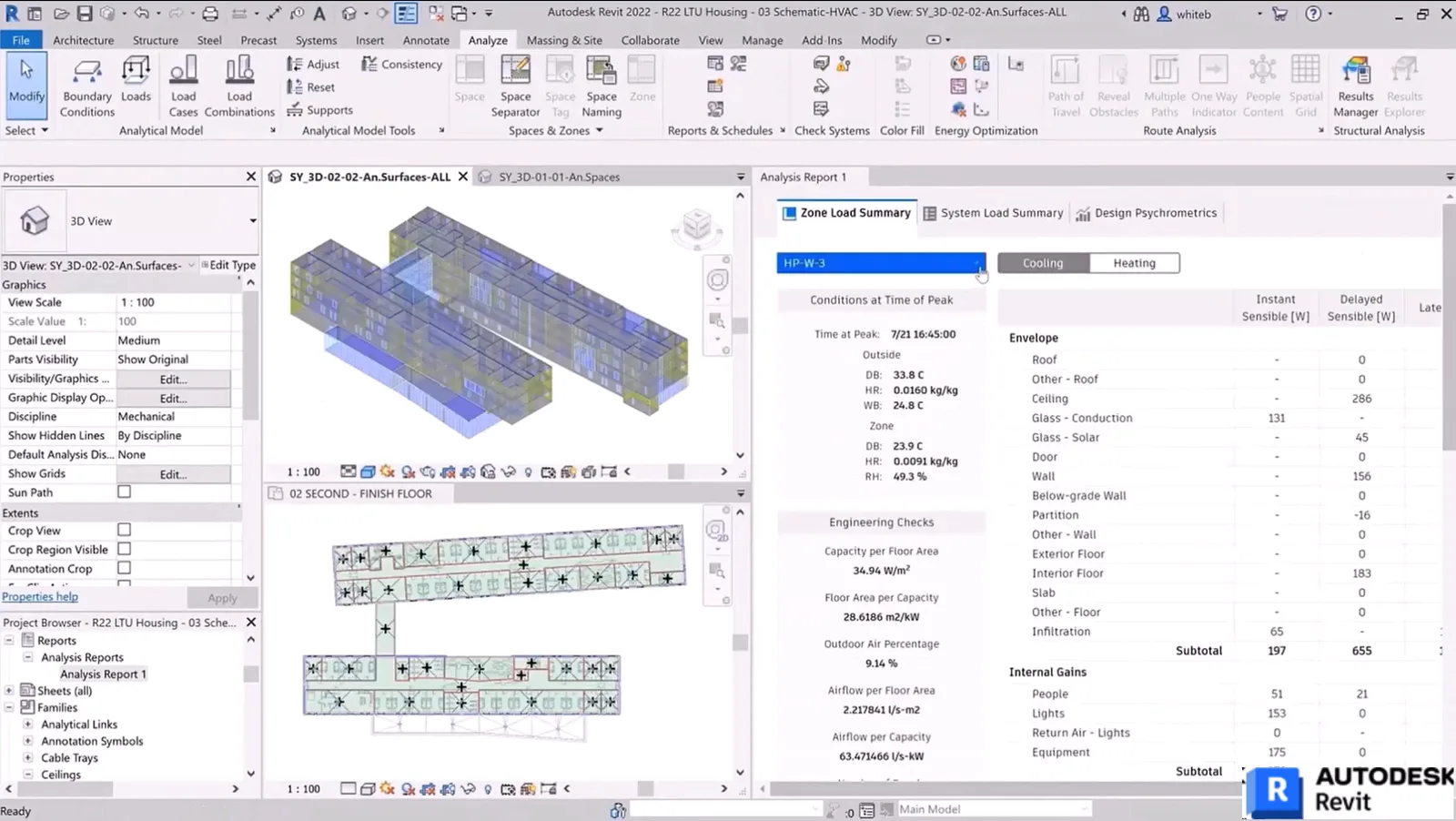
Task: Open Load Combinations tool
Action: coord(239,87)
